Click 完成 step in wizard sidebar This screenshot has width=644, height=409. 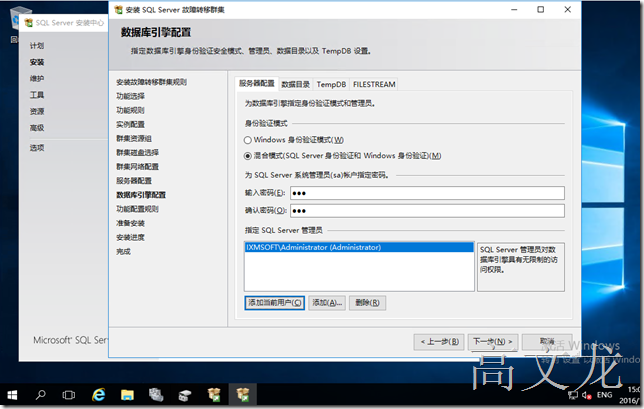123,251
